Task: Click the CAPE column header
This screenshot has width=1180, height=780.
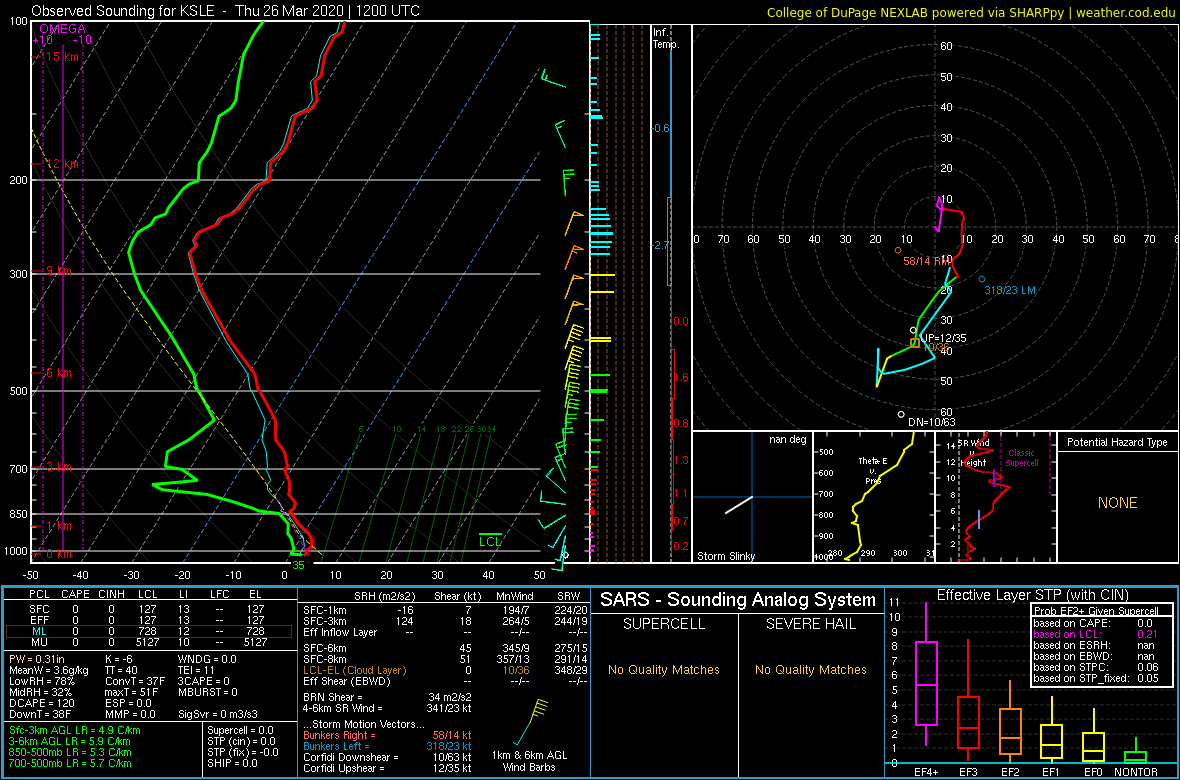Action: 75,595
